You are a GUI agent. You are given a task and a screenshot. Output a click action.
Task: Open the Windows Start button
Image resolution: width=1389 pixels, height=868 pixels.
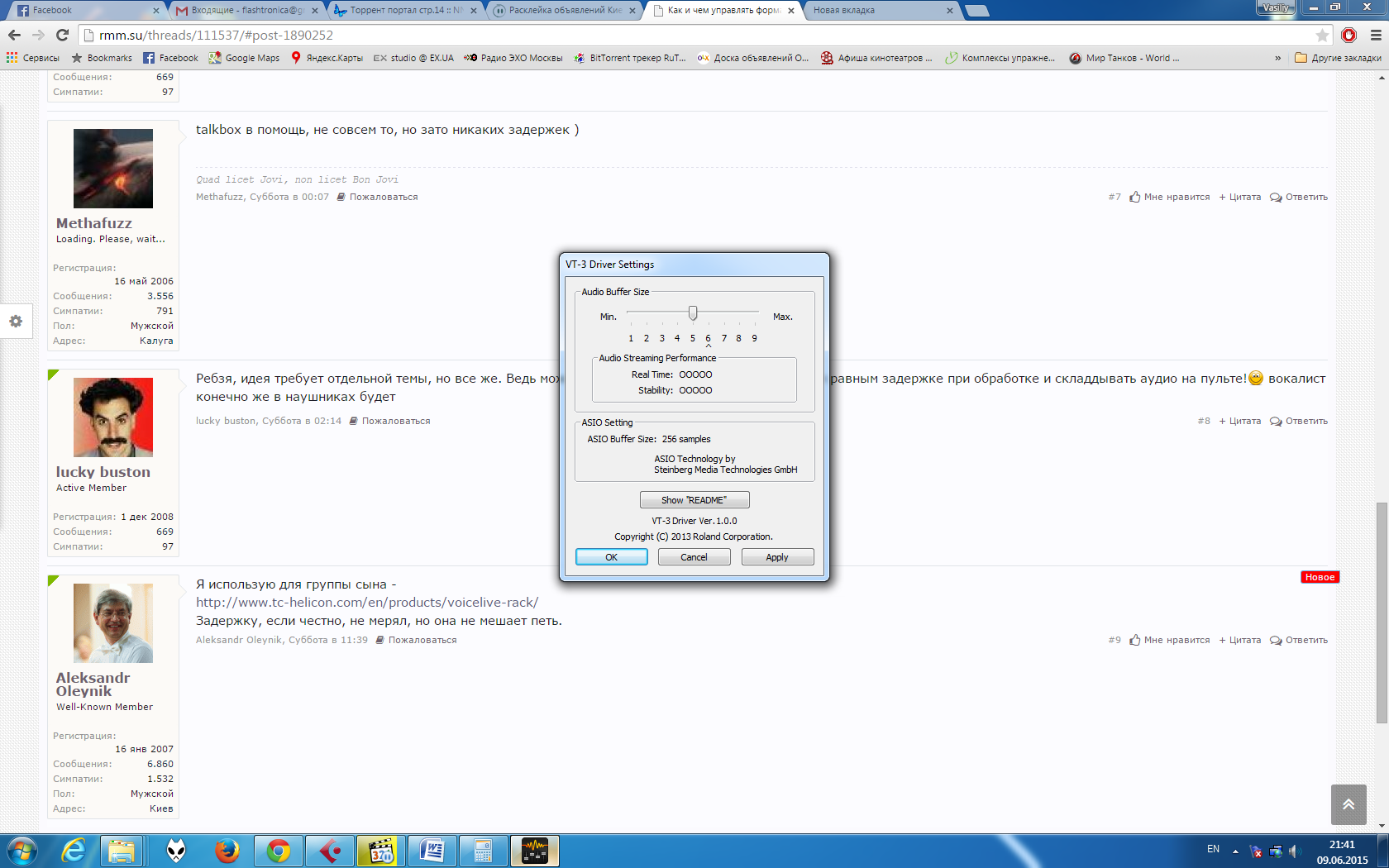(x=22, y=851)
